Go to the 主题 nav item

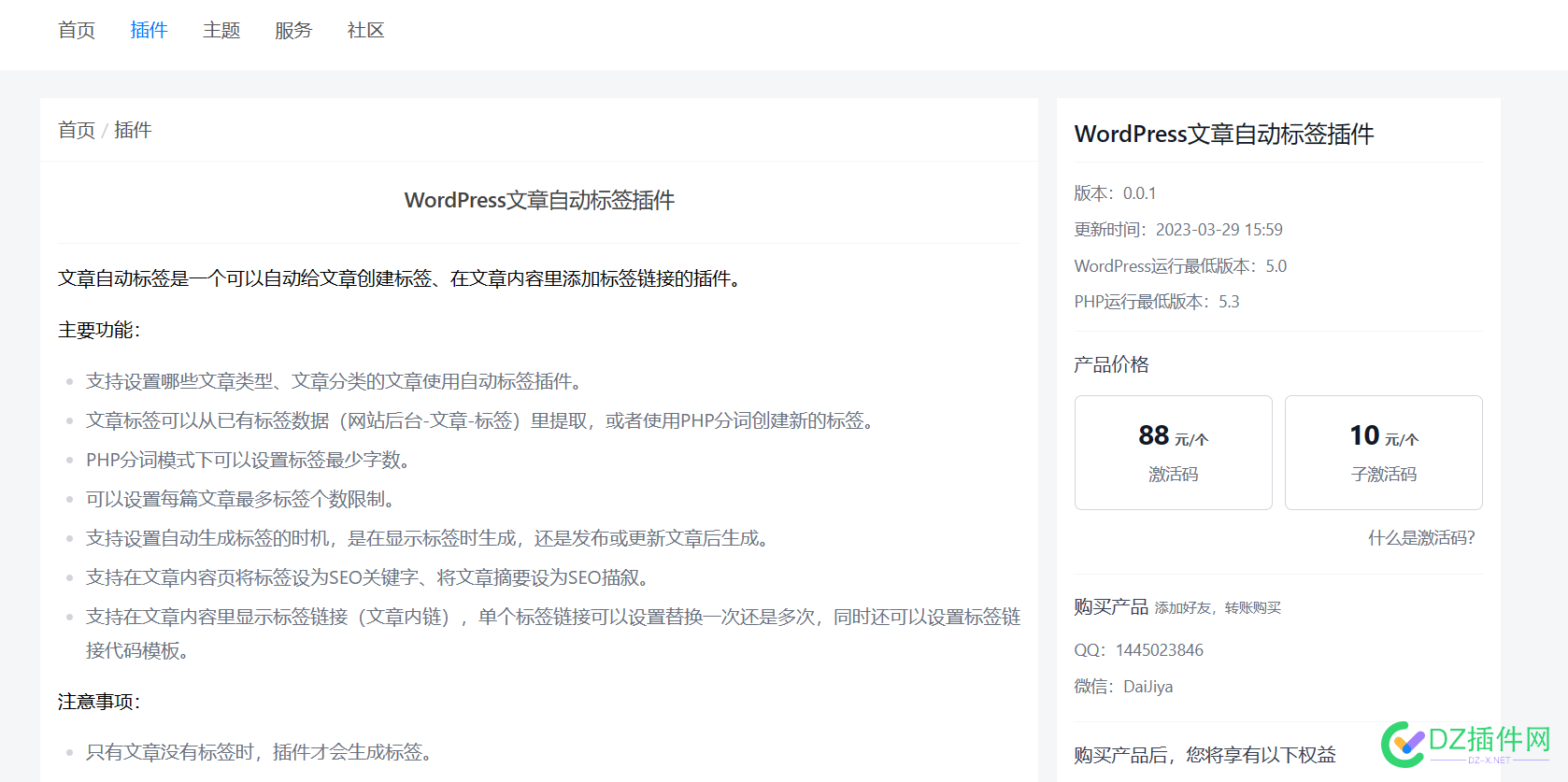pos(221,31)
